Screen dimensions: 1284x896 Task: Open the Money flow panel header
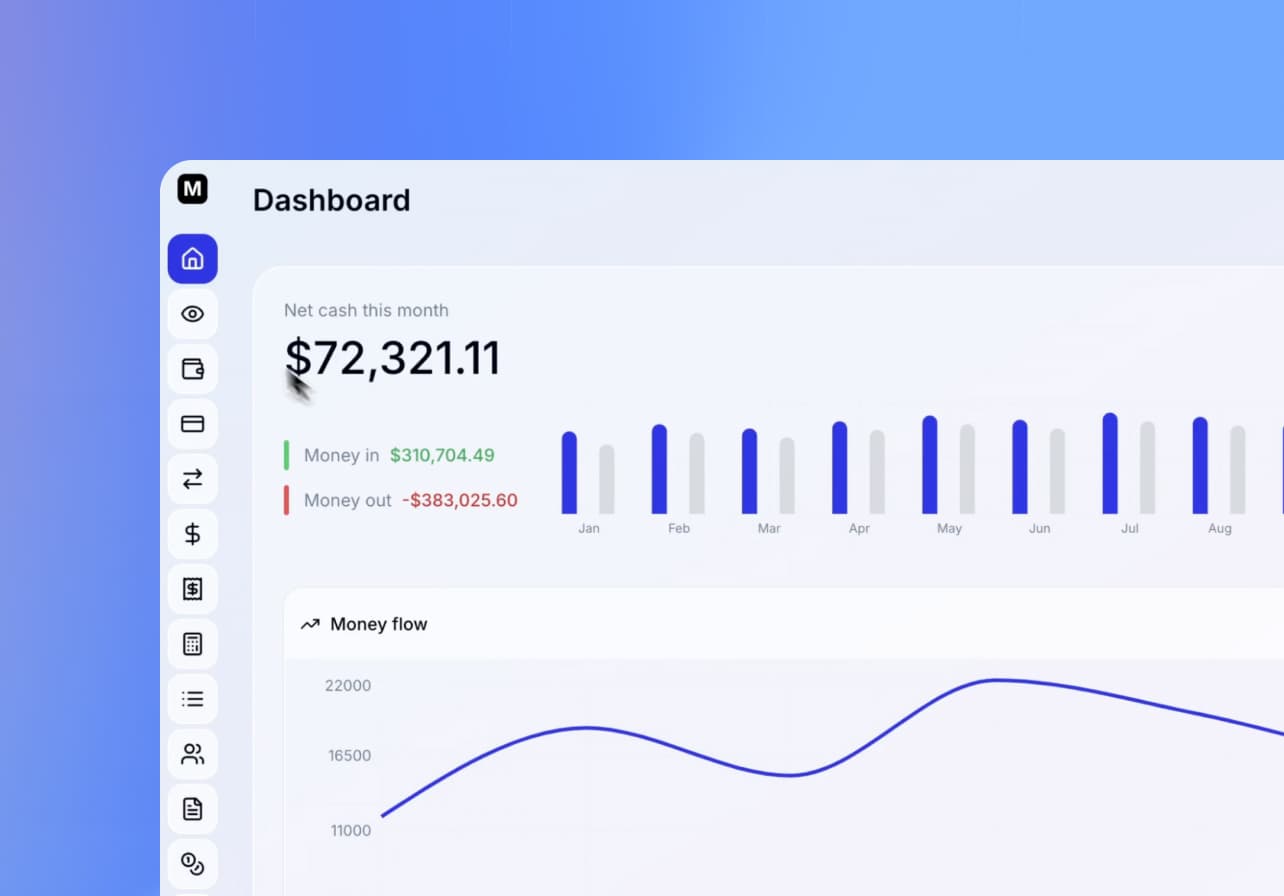tap(378, 624)
